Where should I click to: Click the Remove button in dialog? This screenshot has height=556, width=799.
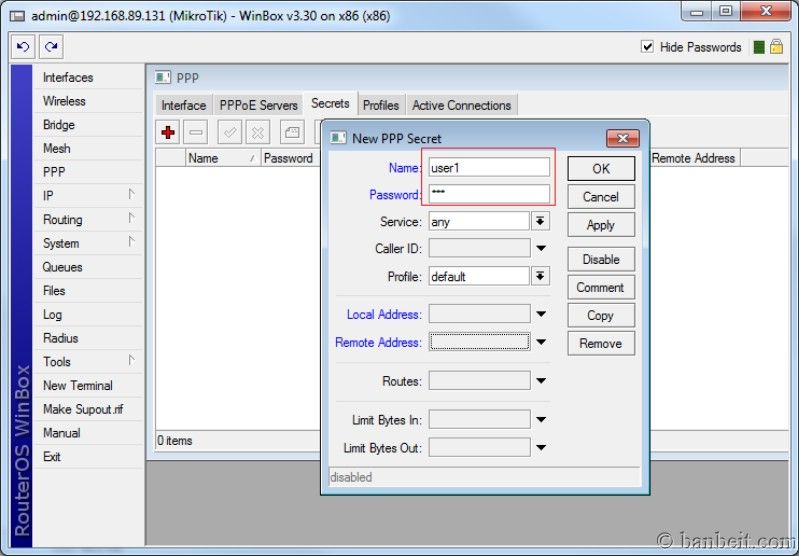tap(601, 343)
